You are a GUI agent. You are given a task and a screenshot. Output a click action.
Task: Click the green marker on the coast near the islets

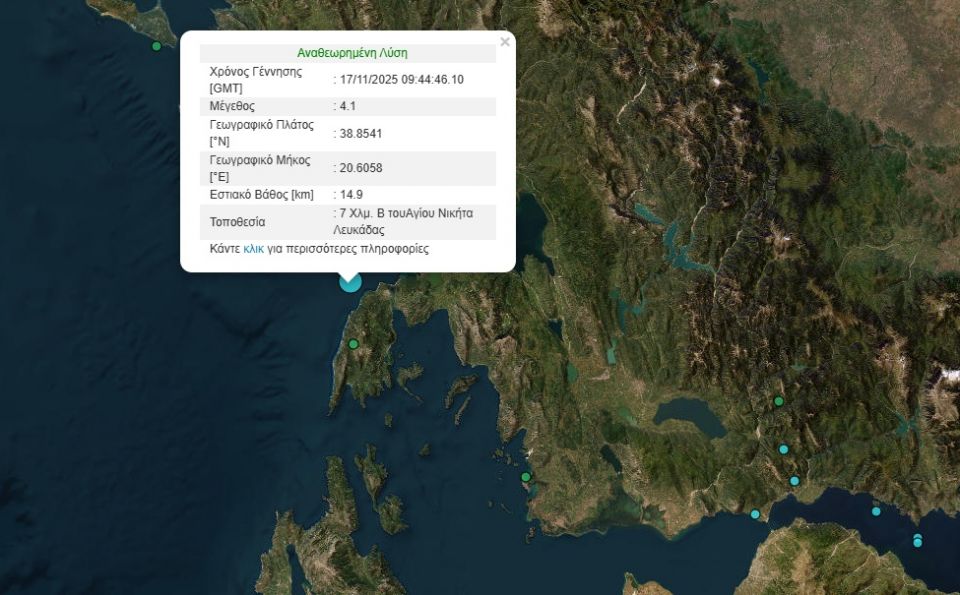coord(526,477)
